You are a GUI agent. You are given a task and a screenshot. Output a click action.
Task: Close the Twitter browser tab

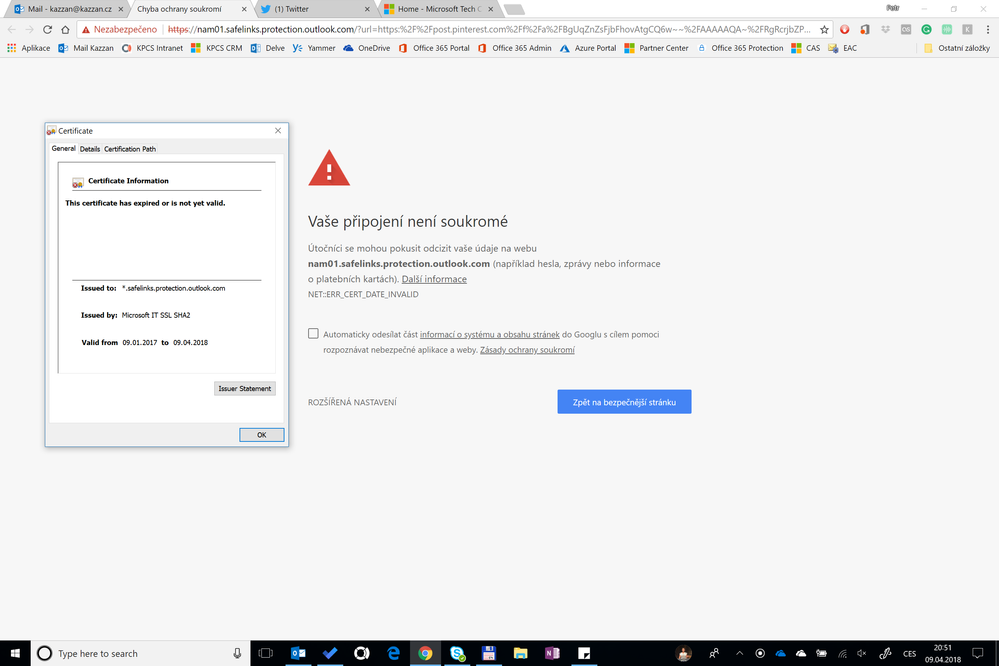pyautogui.click(x=367, y=9)
